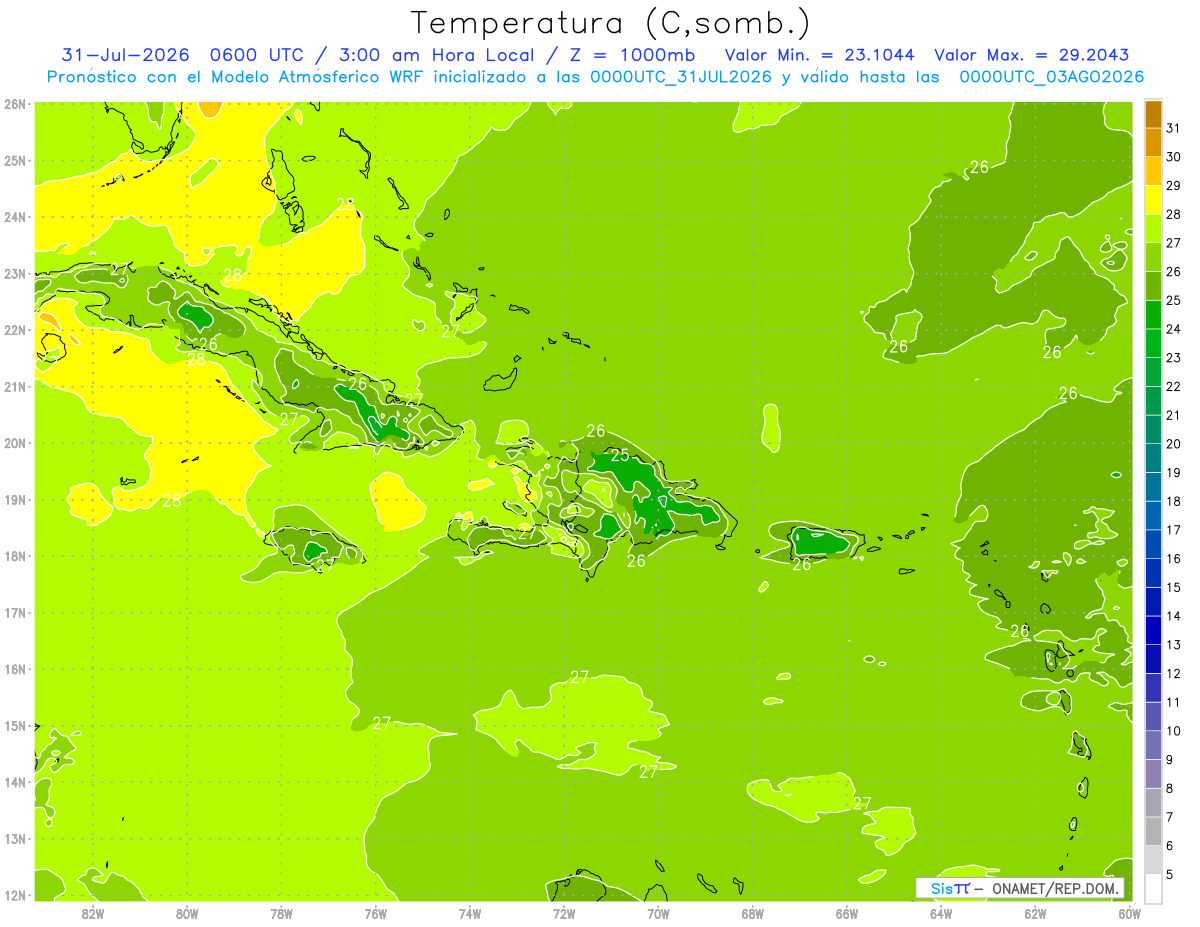Click the 24N latitude axis label
This screenshot has height=927, width=1200.
(15, 217)
